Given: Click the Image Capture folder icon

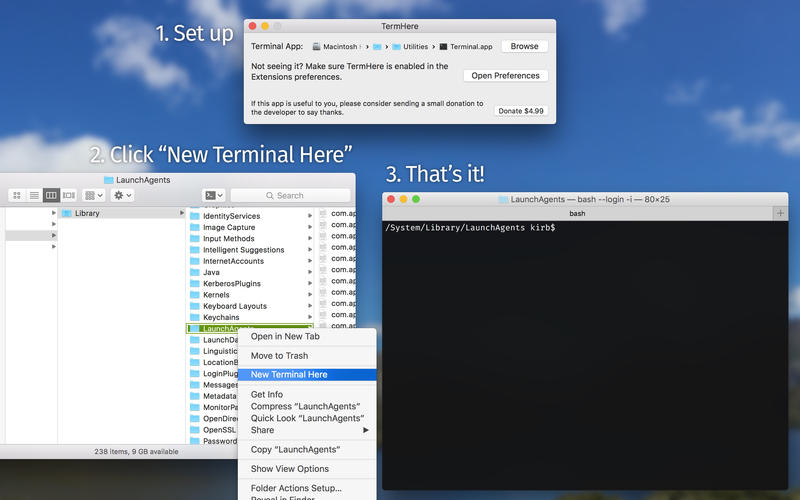Looking at the screenshot, I should [194, 227].
